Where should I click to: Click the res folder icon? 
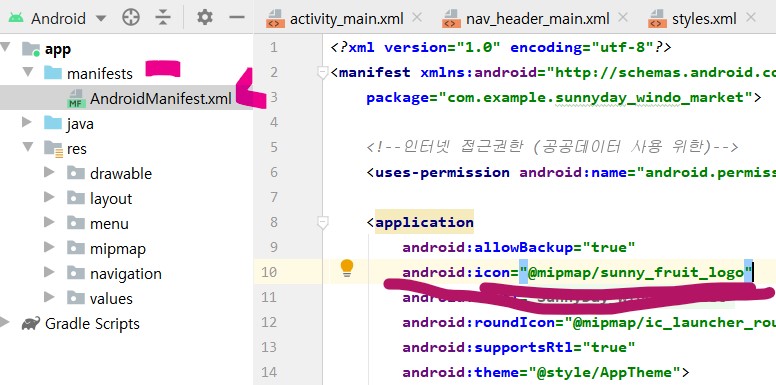(x=53, y=148)
